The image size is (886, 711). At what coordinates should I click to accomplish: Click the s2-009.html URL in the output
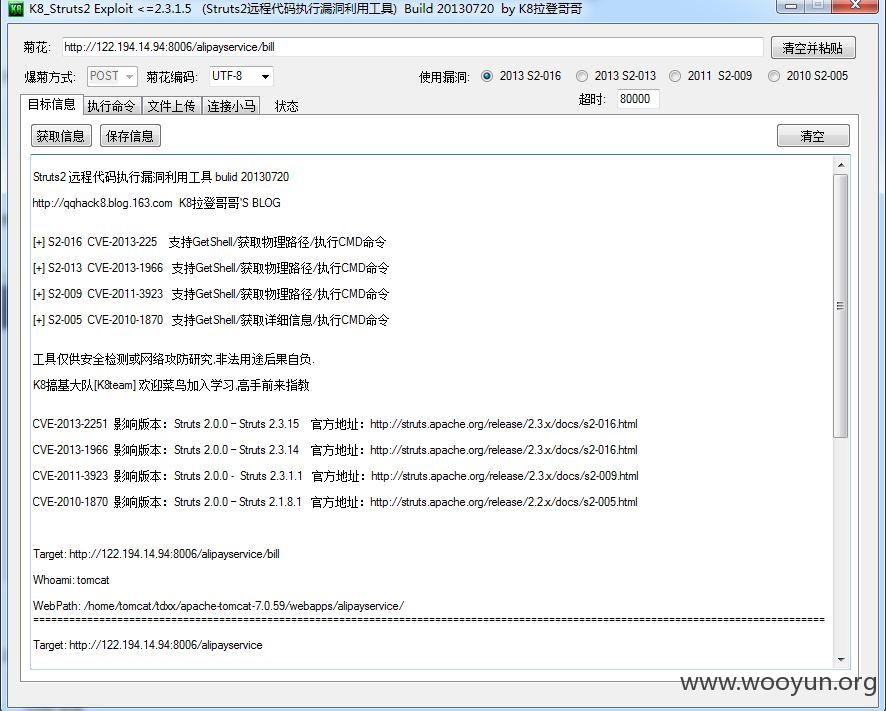505,476
